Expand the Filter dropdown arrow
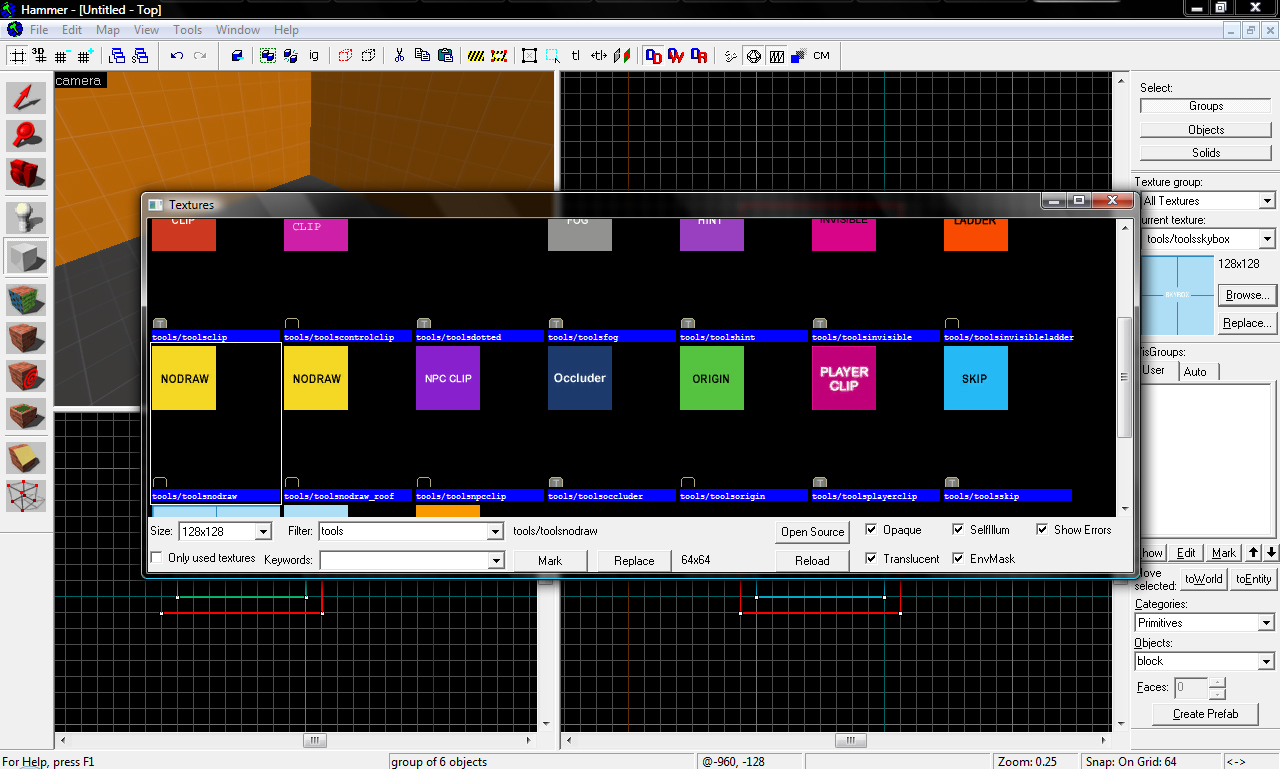 (495, 532)
